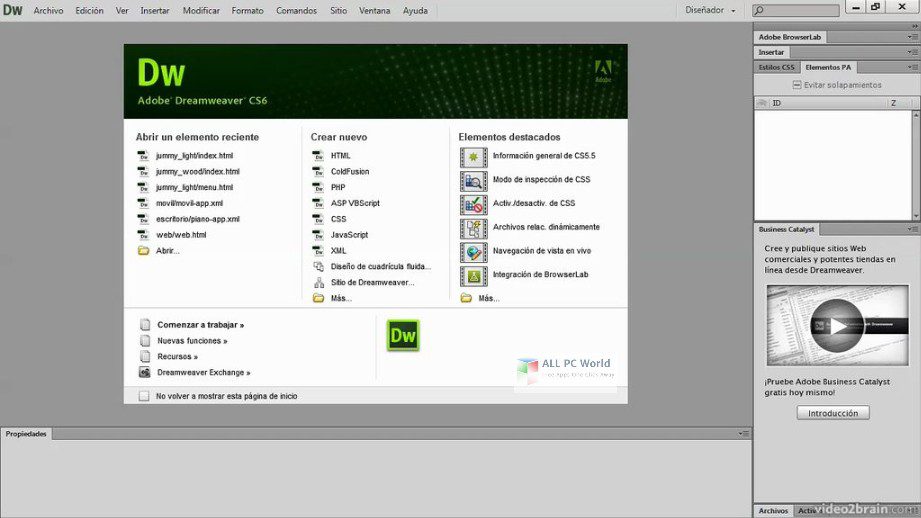Open the Comandos menu
The image size is (921, 518).
coord(296,11)
